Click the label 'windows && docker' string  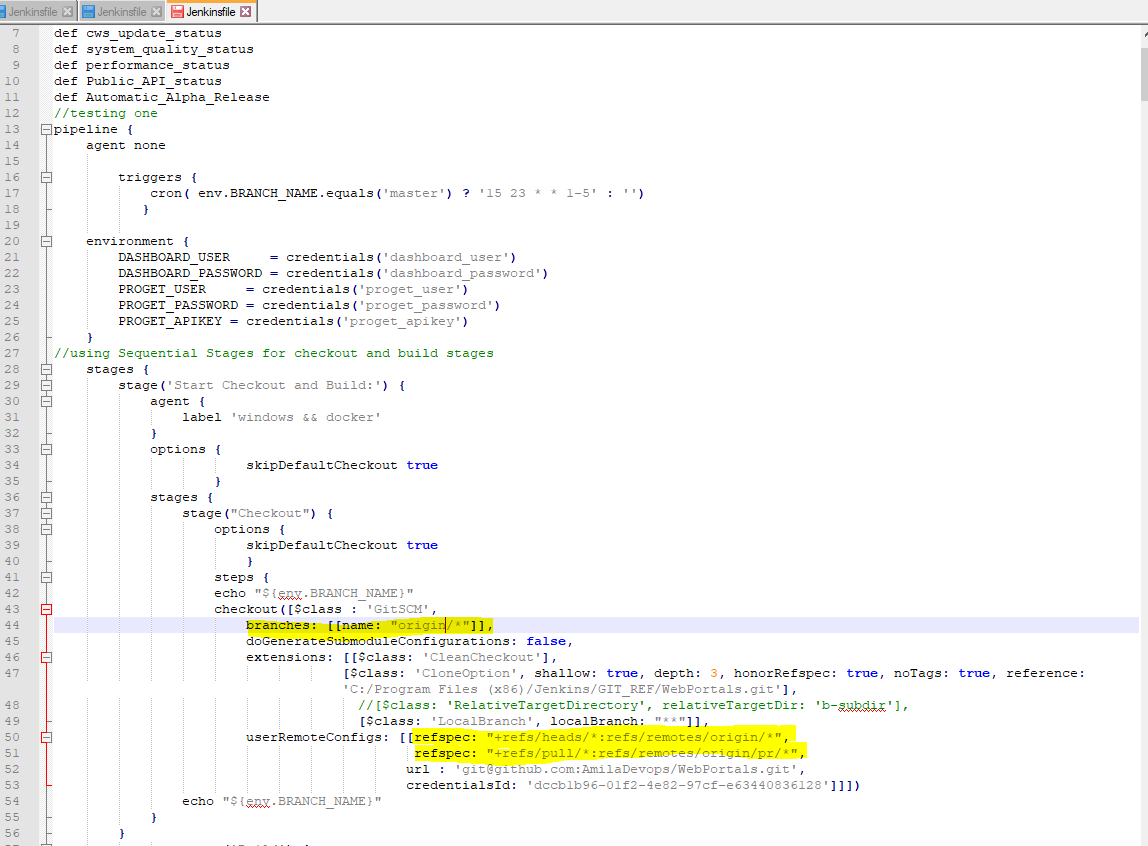[x=306, y=418]
